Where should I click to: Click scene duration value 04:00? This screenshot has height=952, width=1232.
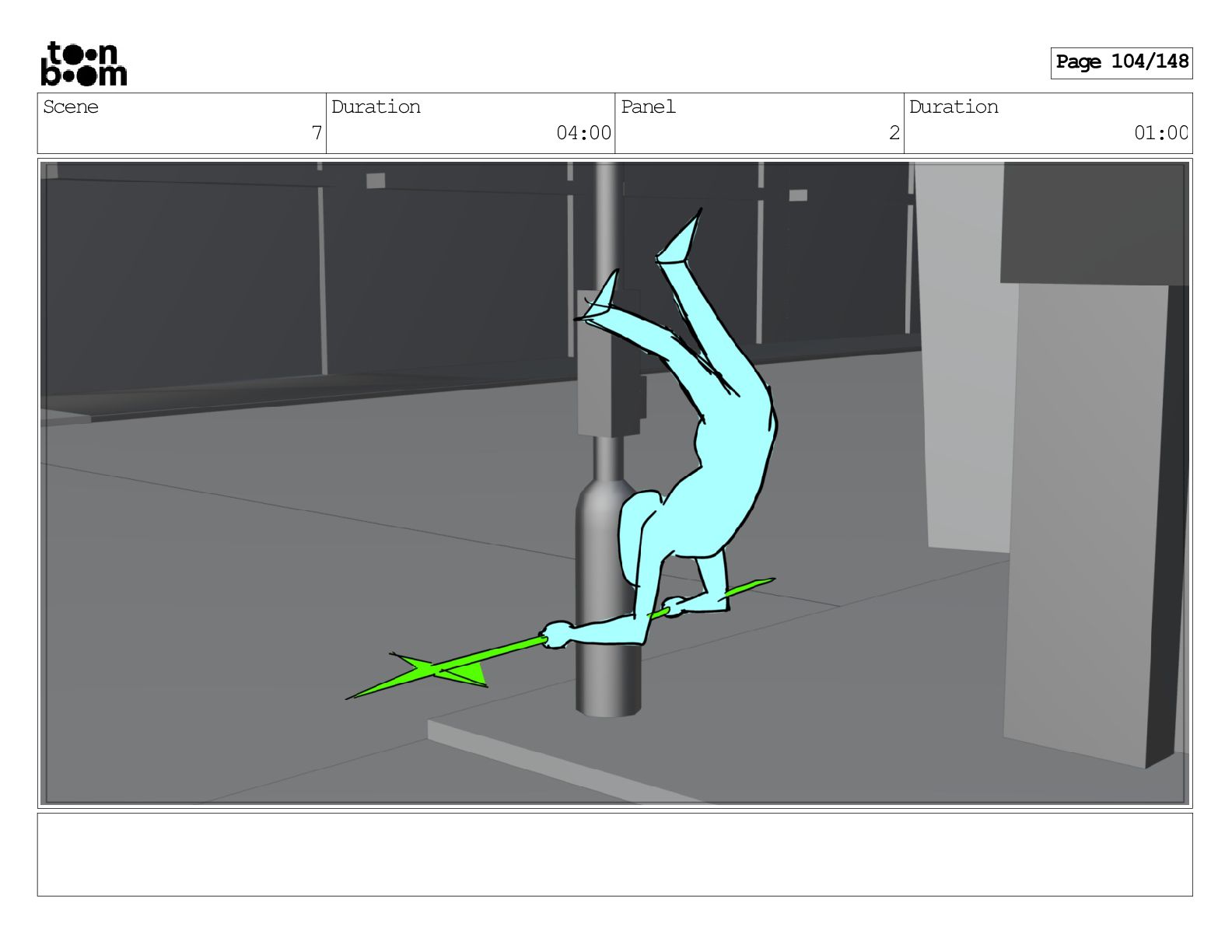583,133
